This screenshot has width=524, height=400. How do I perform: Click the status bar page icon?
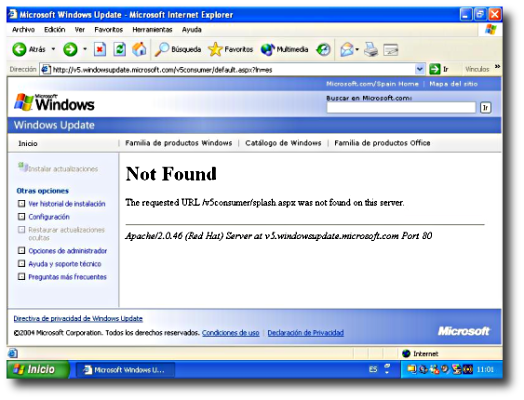click(x=13, y=353)
